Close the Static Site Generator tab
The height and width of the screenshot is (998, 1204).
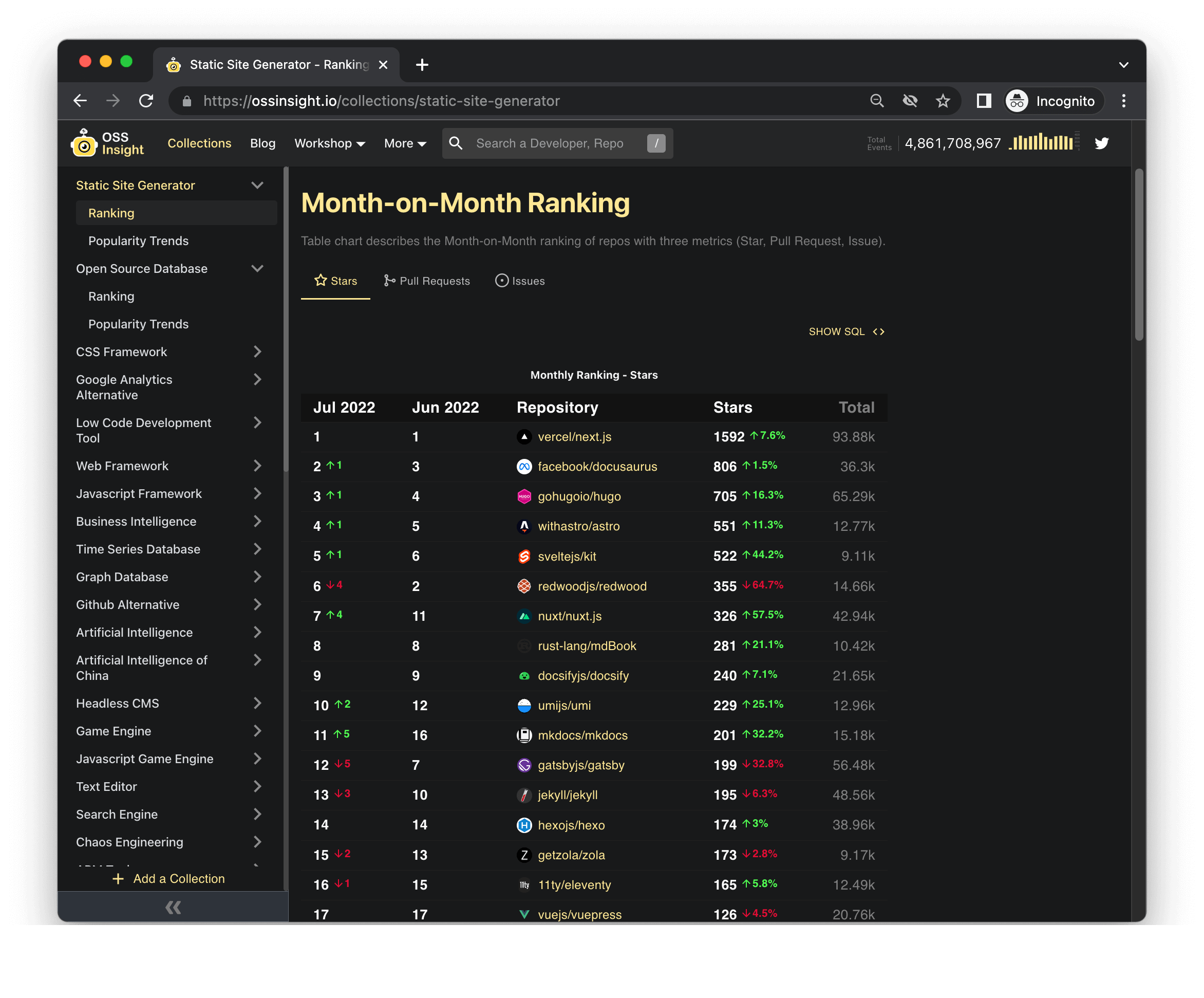coord(383,65)
